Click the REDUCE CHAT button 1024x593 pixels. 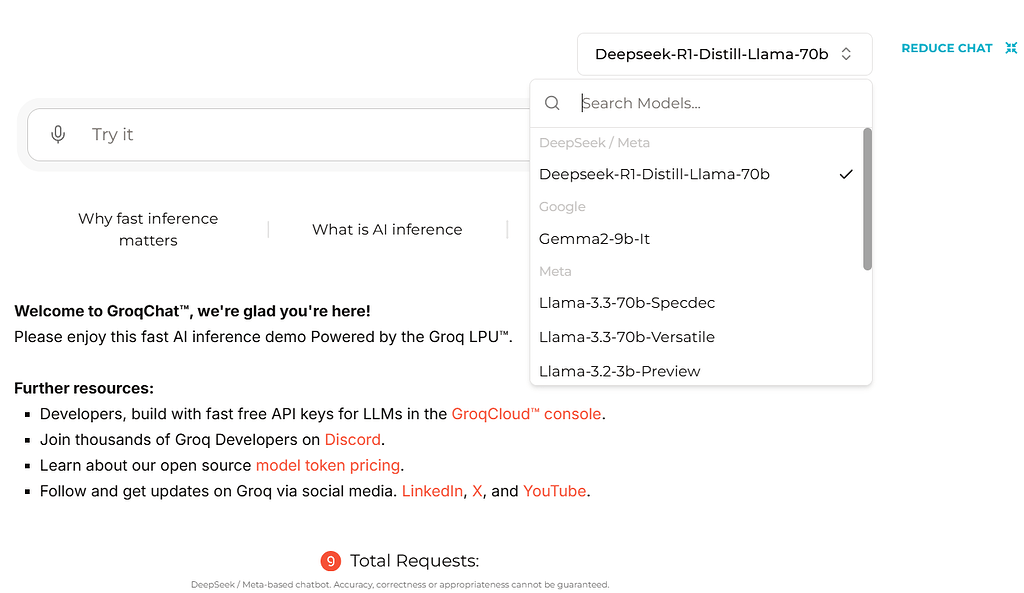959,48
